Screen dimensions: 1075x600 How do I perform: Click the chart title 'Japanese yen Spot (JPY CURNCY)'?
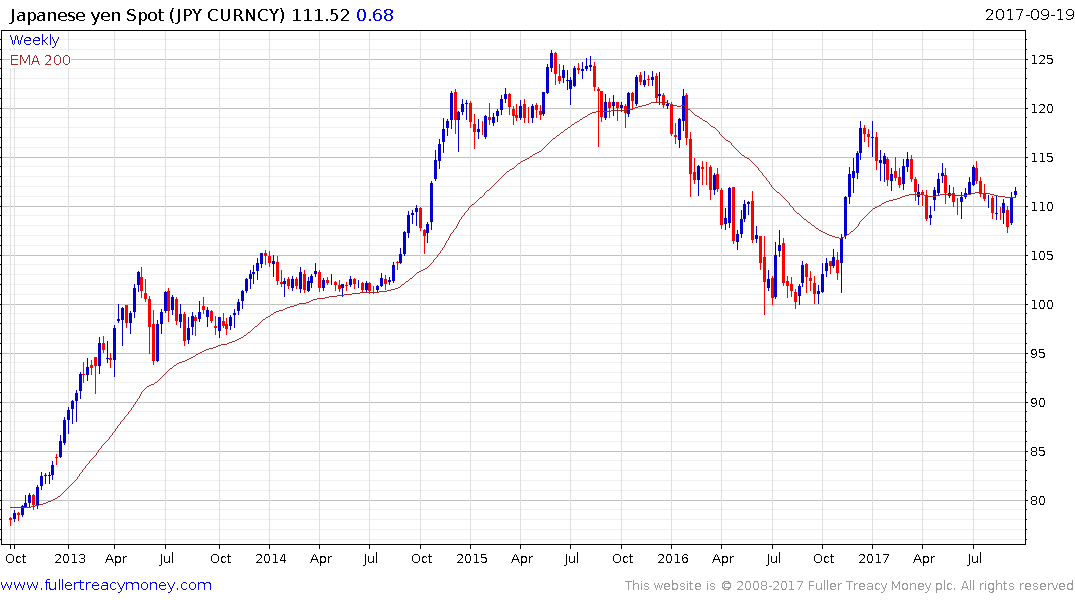[147, 15]
